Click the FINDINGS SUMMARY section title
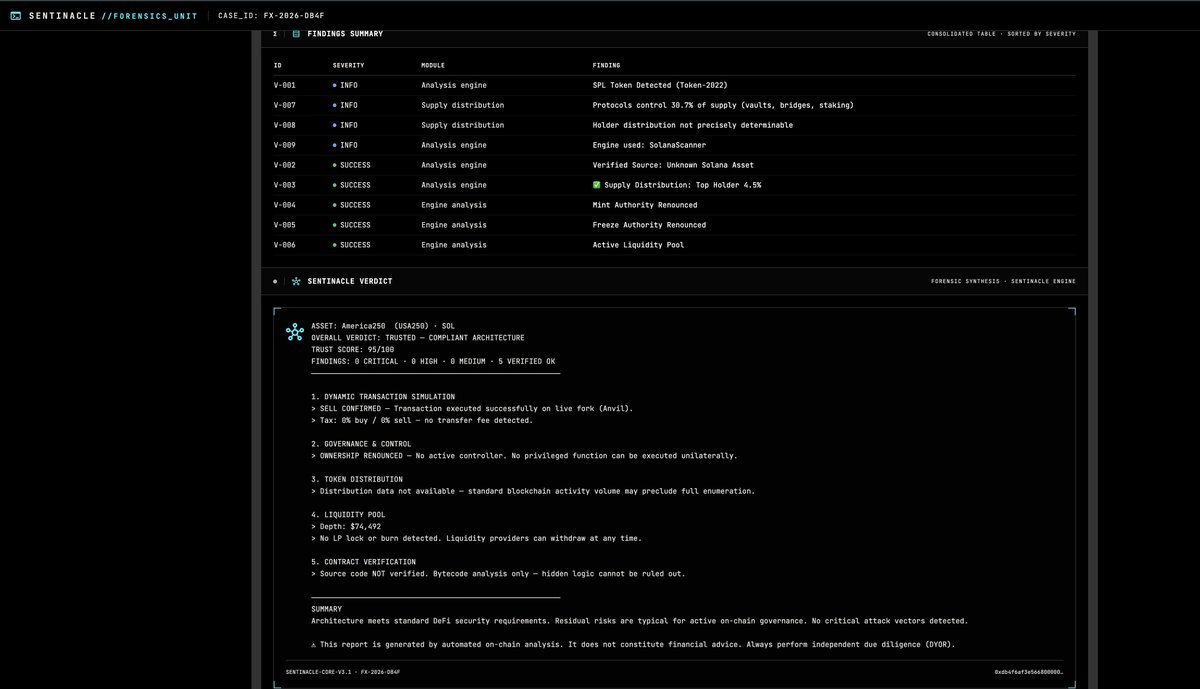Image resolution: width=1200 pixels, height=689 pixels. [345, 34]
